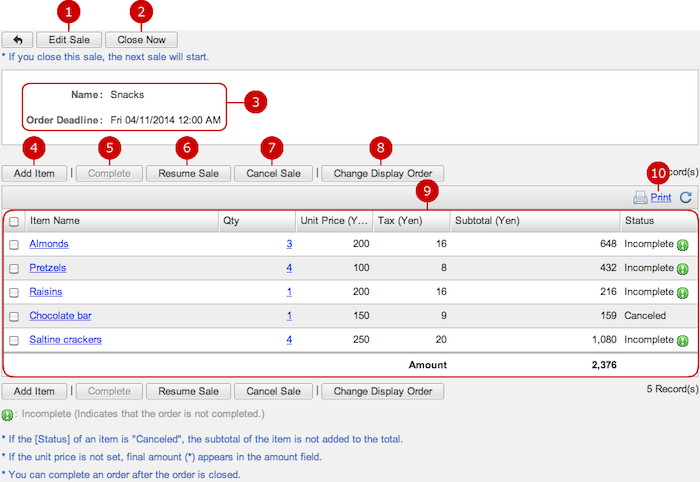Click the Close Now button
Screen dimensions: 700x482
142,40
